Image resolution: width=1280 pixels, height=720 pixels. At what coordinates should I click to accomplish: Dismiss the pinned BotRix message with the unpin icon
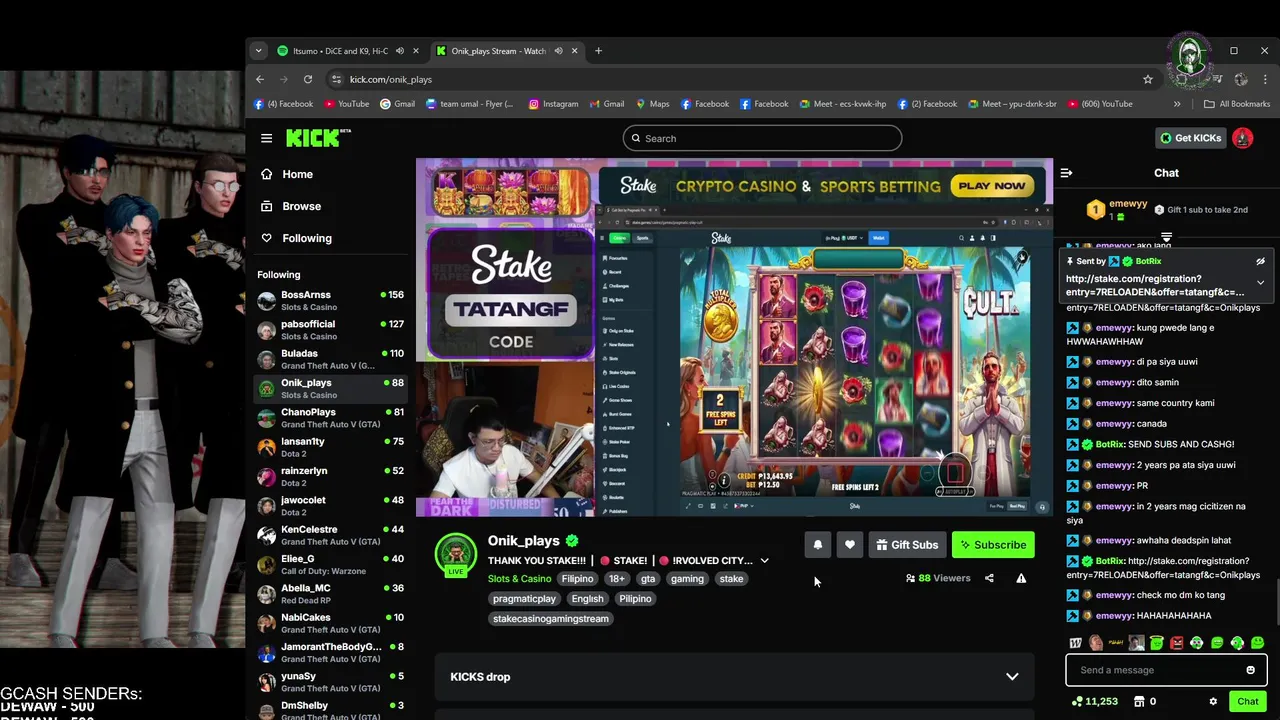click(x=1260, y=261)
